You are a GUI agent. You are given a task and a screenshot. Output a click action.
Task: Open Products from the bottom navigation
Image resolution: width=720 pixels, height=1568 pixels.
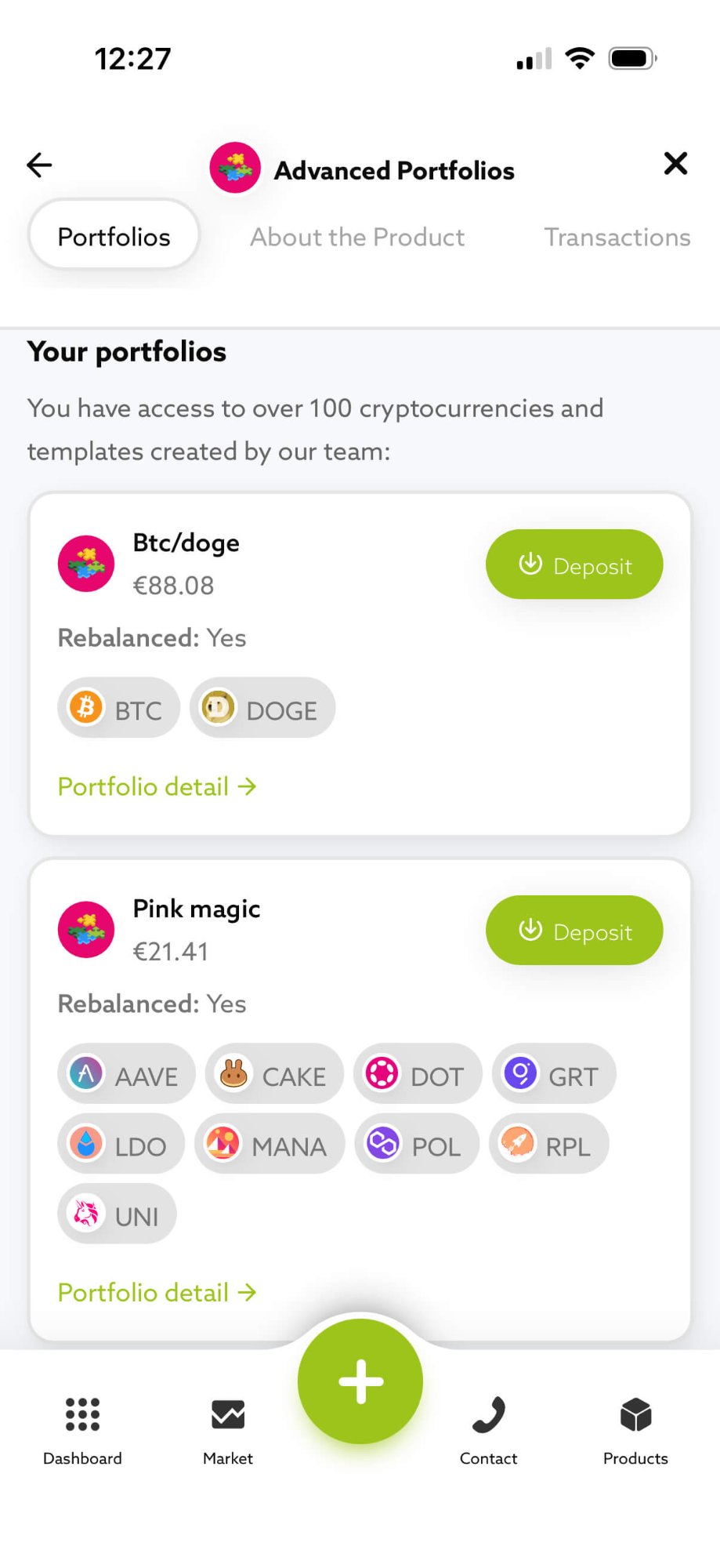[x=635, y=1427]
